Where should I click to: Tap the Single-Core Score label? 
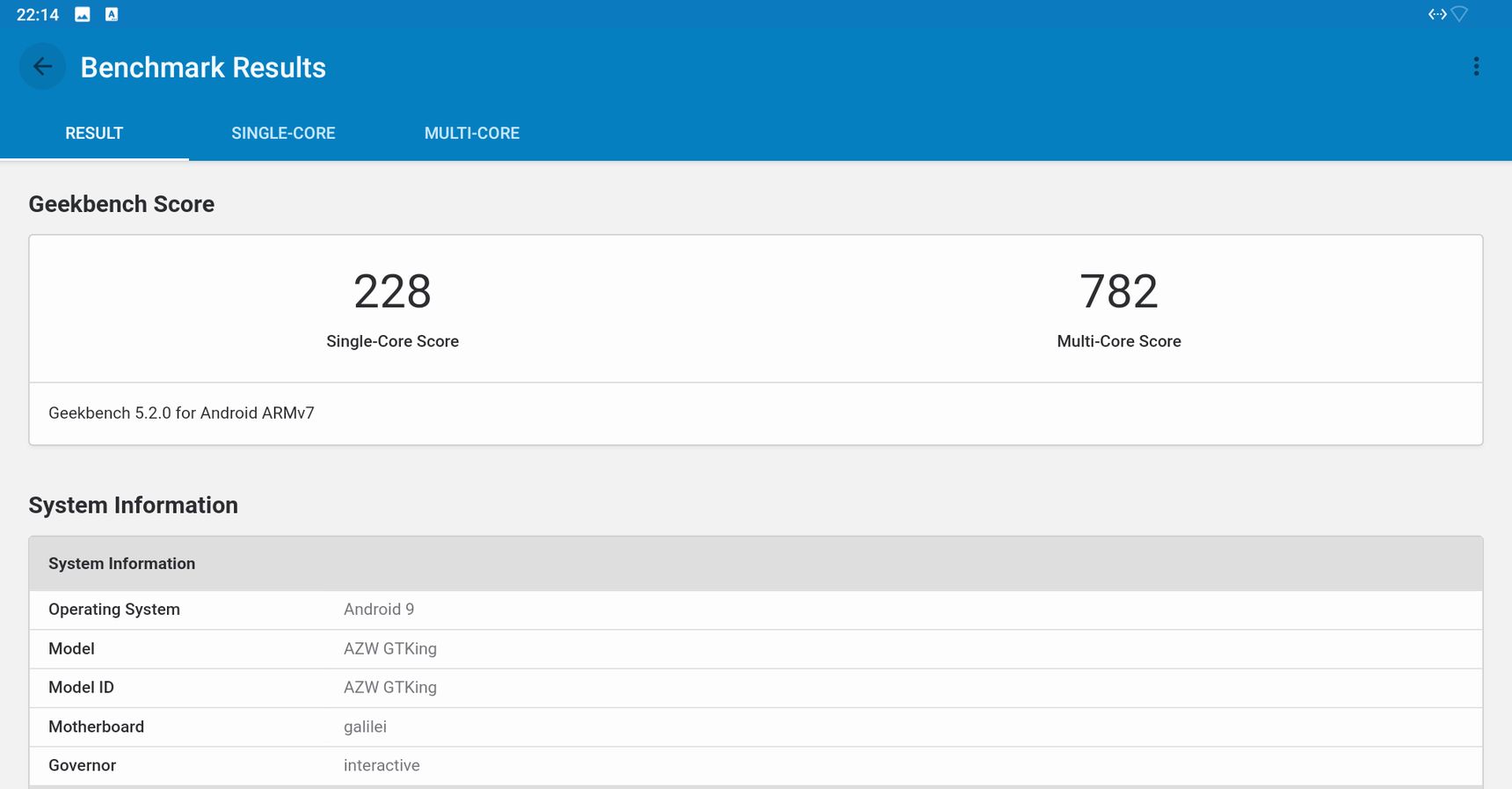tap(392, 341)
